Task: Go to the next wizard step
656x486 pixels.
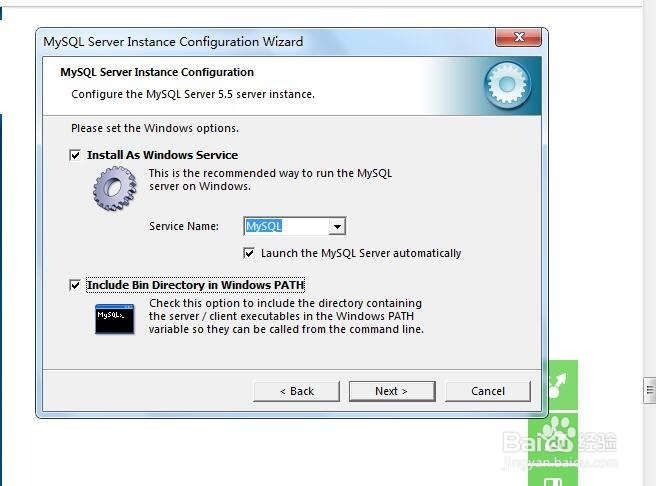Action: [x=392, y=391]
